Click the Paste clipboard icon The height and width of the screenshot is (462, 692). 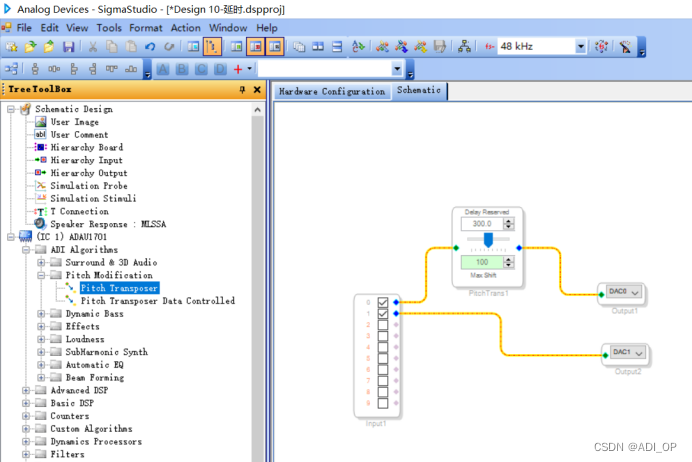pos(131,46)
